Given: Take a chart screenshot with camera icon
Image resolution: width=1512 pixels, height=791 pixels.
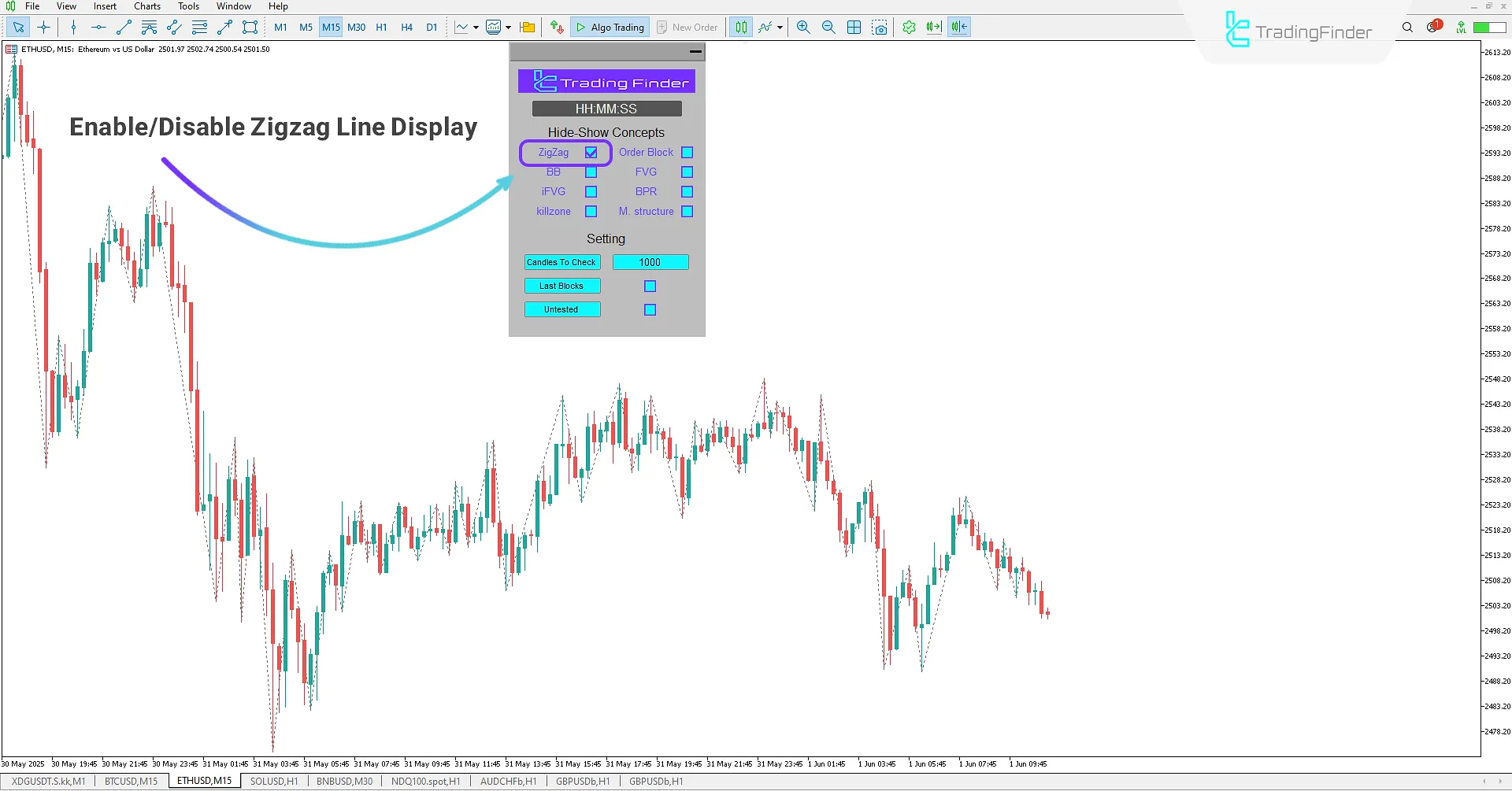Looking at the screenshot, I should pos(880,28).
